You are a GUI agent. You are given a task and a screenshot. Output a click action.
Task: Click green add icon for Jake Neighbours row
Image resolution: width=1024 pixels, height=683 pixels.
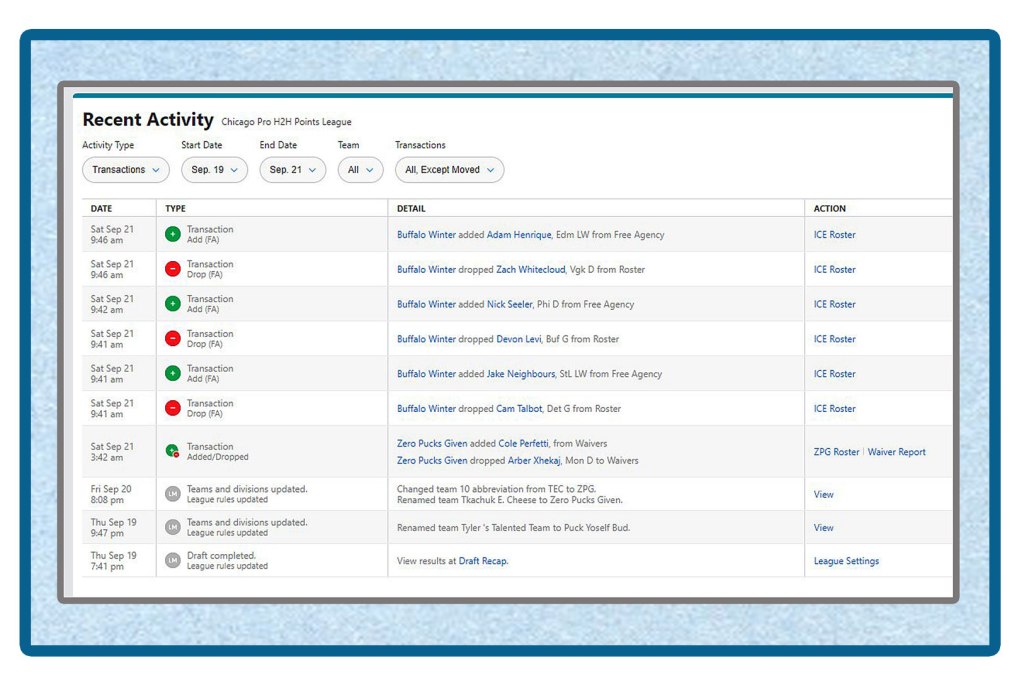point(172,374)
